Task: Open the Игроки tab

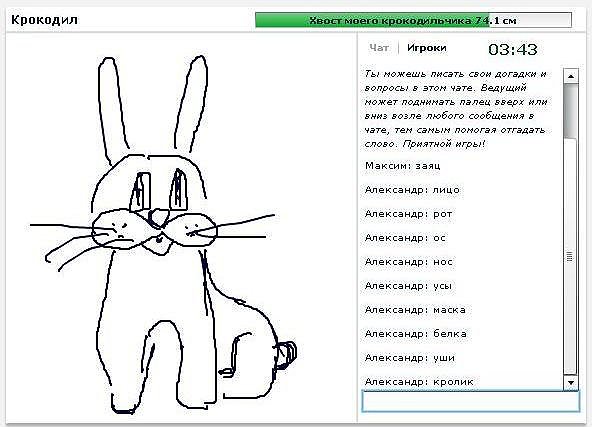Action: [427, 48]
